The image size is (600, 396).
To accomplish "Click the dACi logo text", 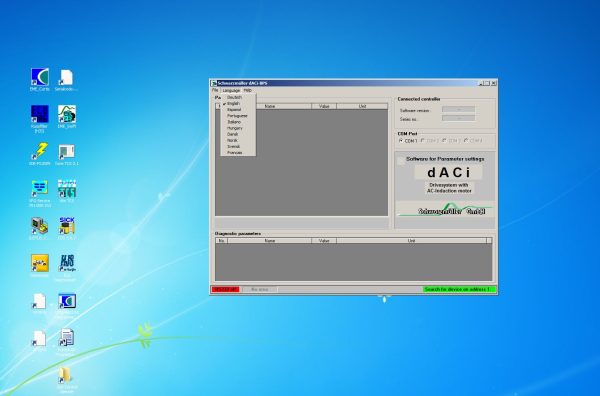I will 449,173.
